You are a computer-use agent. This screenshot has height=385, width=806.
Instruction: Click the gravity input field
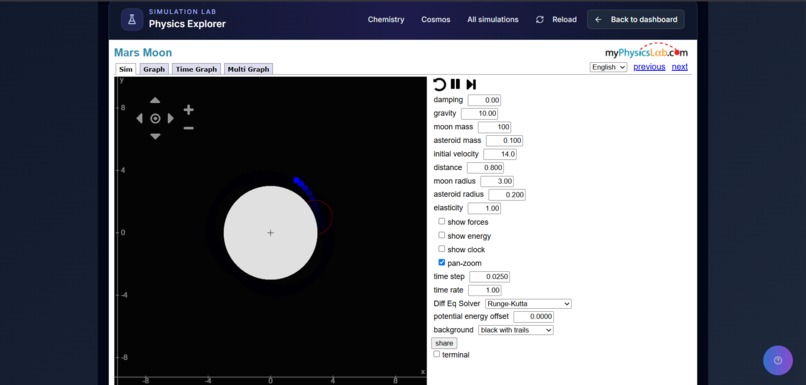point(480,114)
